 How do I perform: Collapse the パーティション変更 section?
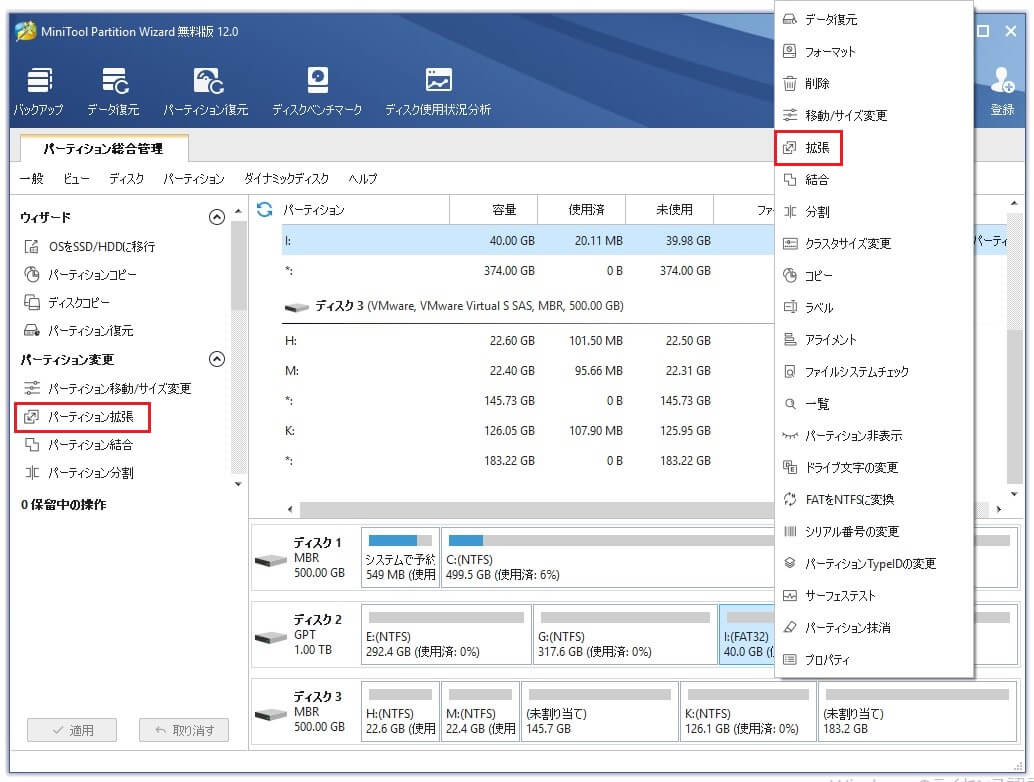pyautogui.click(x=217, y=359)
